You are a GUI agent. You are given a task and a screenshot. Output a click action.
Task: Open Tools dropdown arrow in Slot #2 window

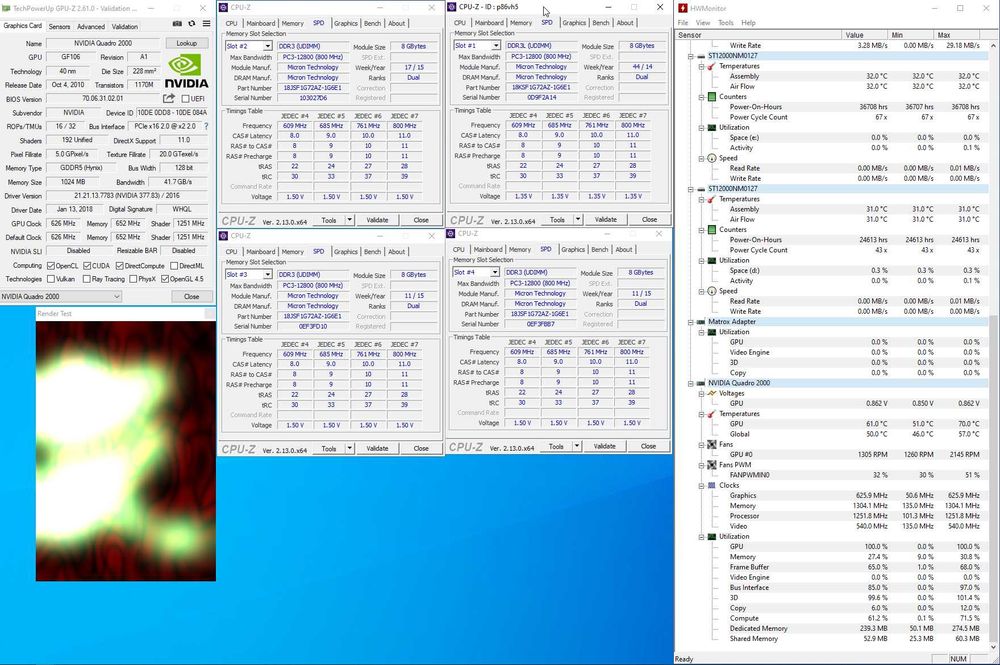[x=349, y=220]
